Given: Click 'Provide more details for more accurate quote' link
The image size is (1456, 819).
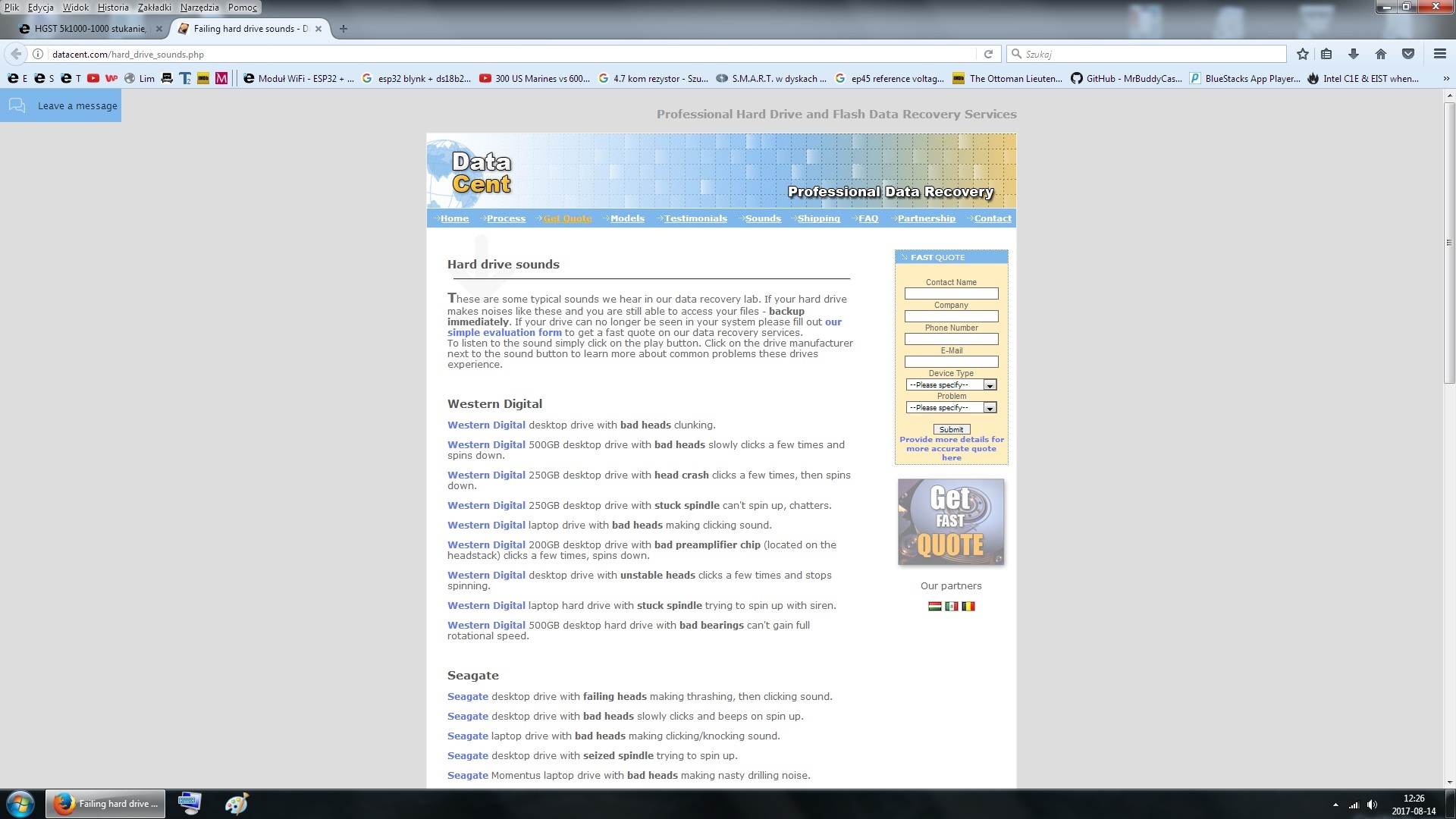Looking at the screenshot, I should pyautogui.click(x=951, y=448).
